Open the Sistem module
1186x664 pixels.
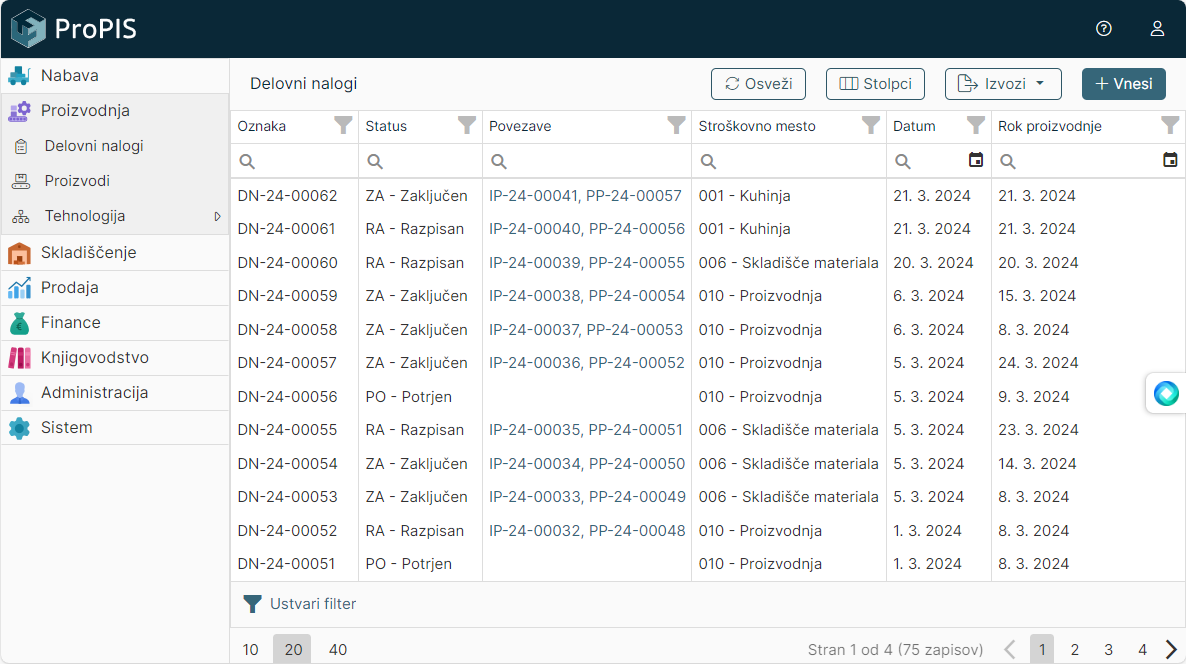(115, 427)
